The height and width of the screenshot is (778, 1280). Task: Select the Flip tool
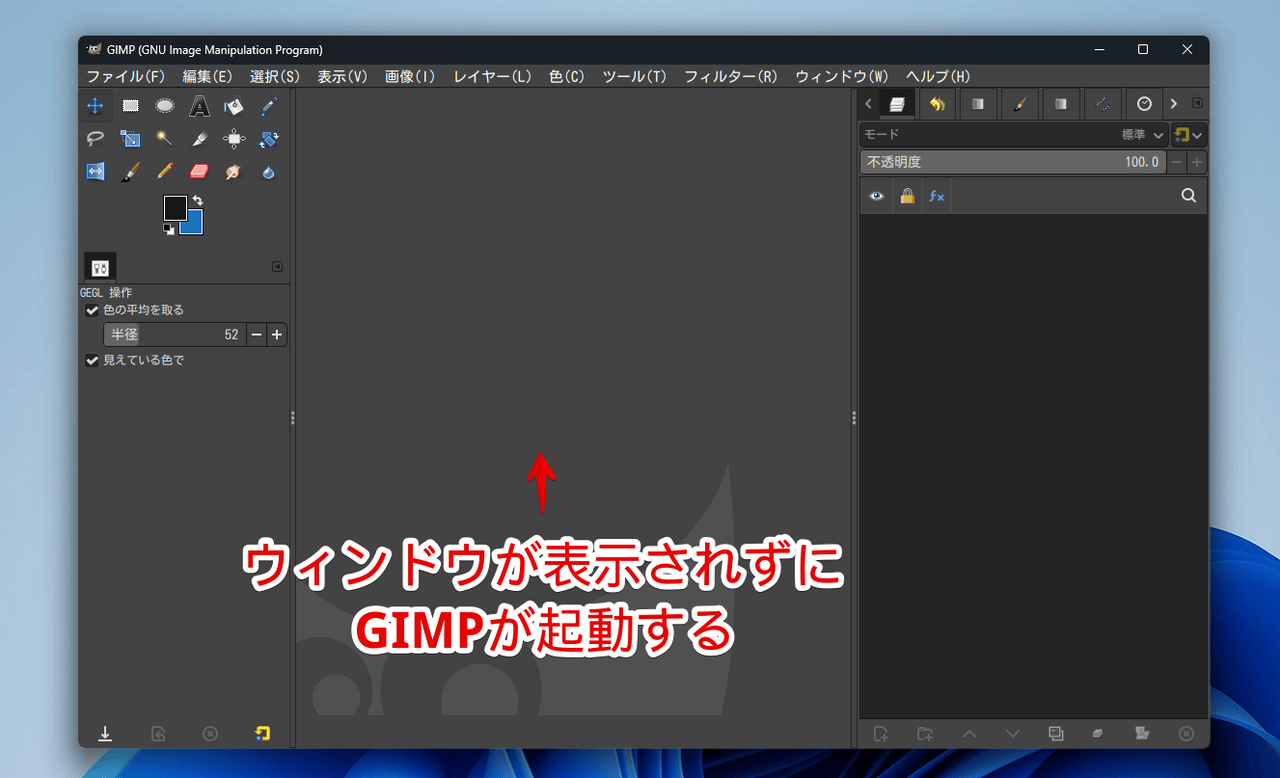[95, 172]
